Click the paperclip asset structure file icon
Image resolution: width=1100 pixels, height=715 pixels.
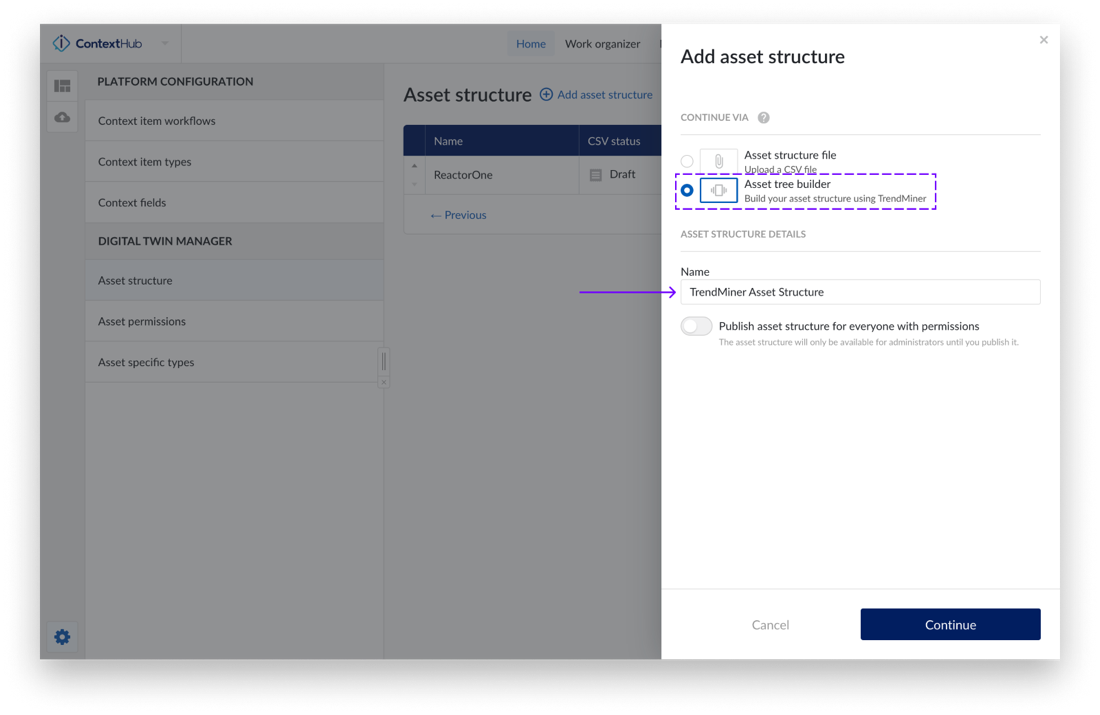pyautogui.click(x=718, y=161)
